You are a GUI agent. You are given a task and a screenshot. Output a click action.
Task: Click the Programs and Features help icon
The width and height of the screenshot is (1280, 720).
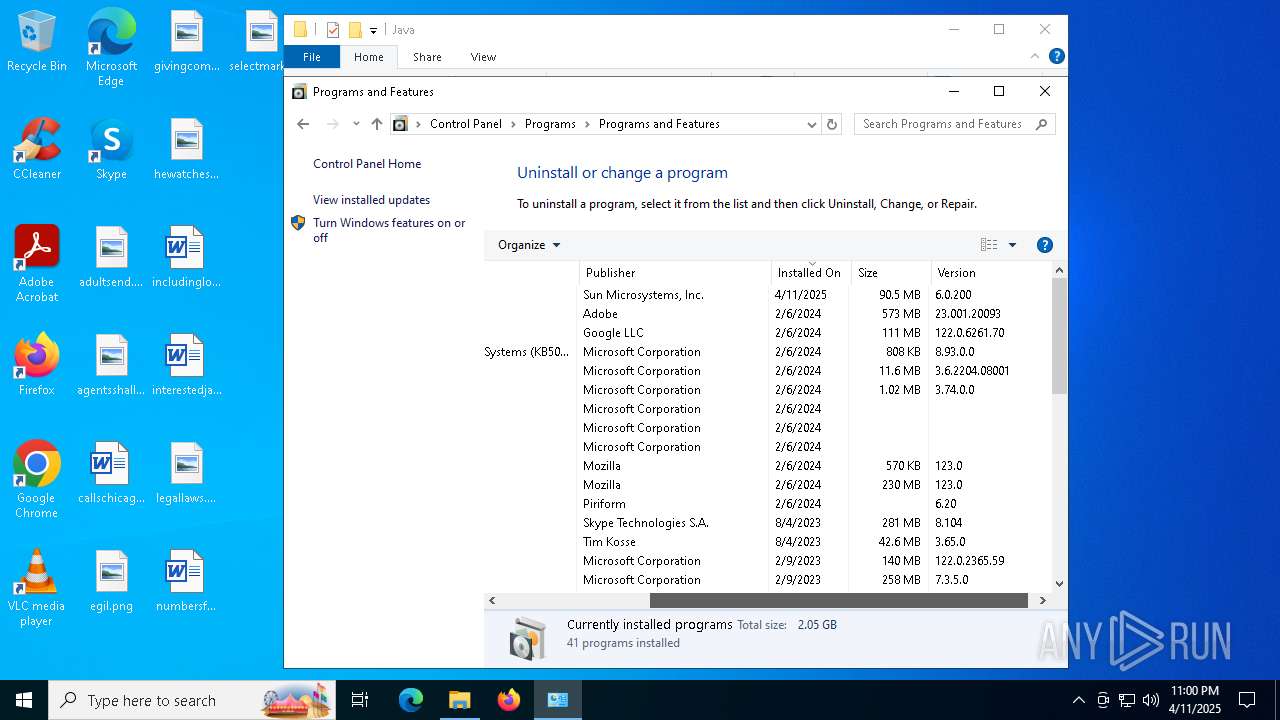[1045, 245]
